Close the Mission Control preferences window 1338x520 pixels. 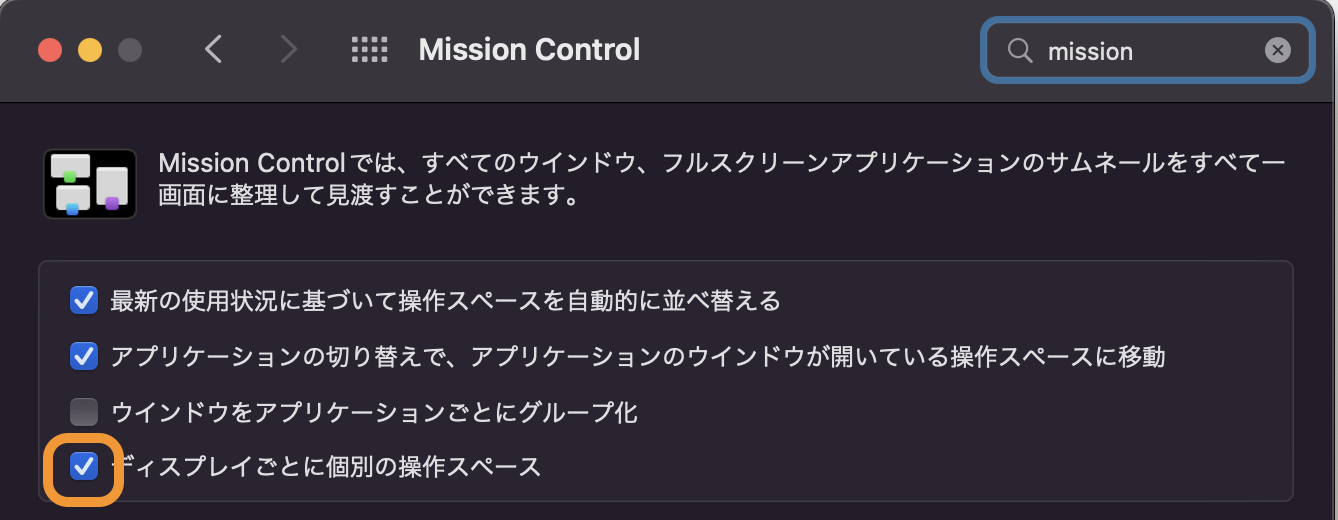click(x=50, y=49)
